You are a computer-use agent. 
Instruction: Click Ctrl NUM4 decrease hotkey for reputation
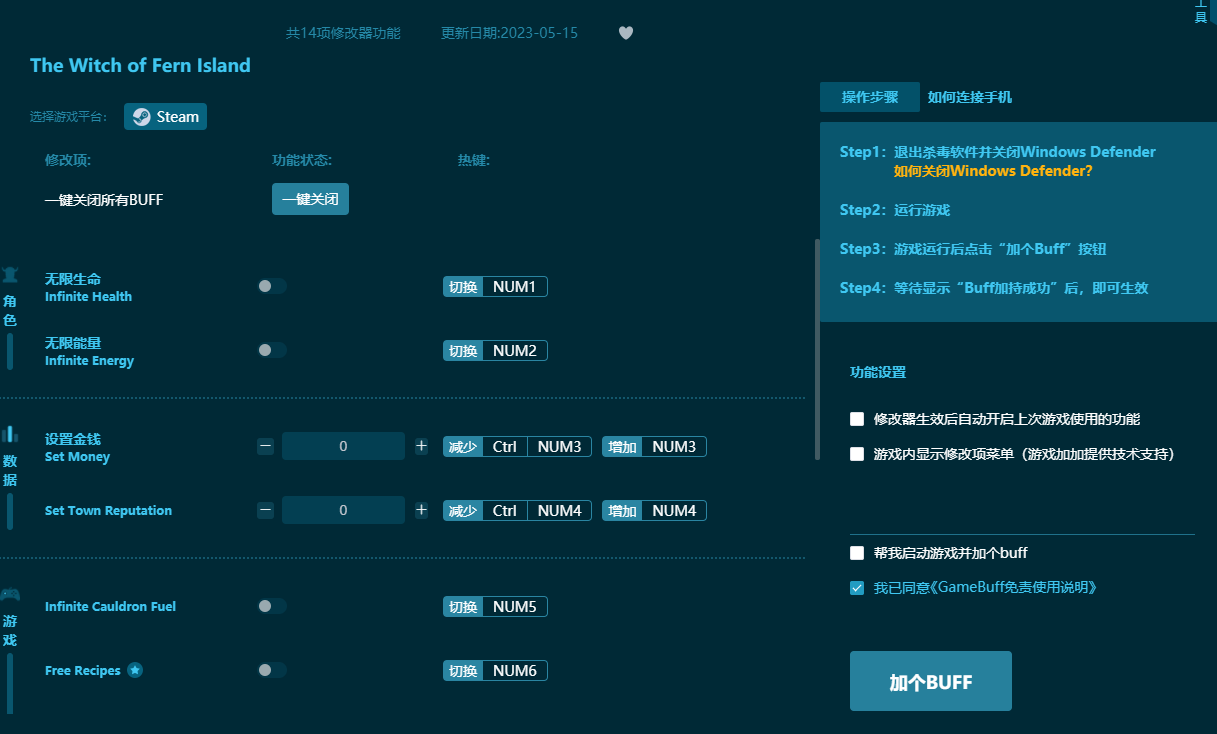tap(517, 511)
